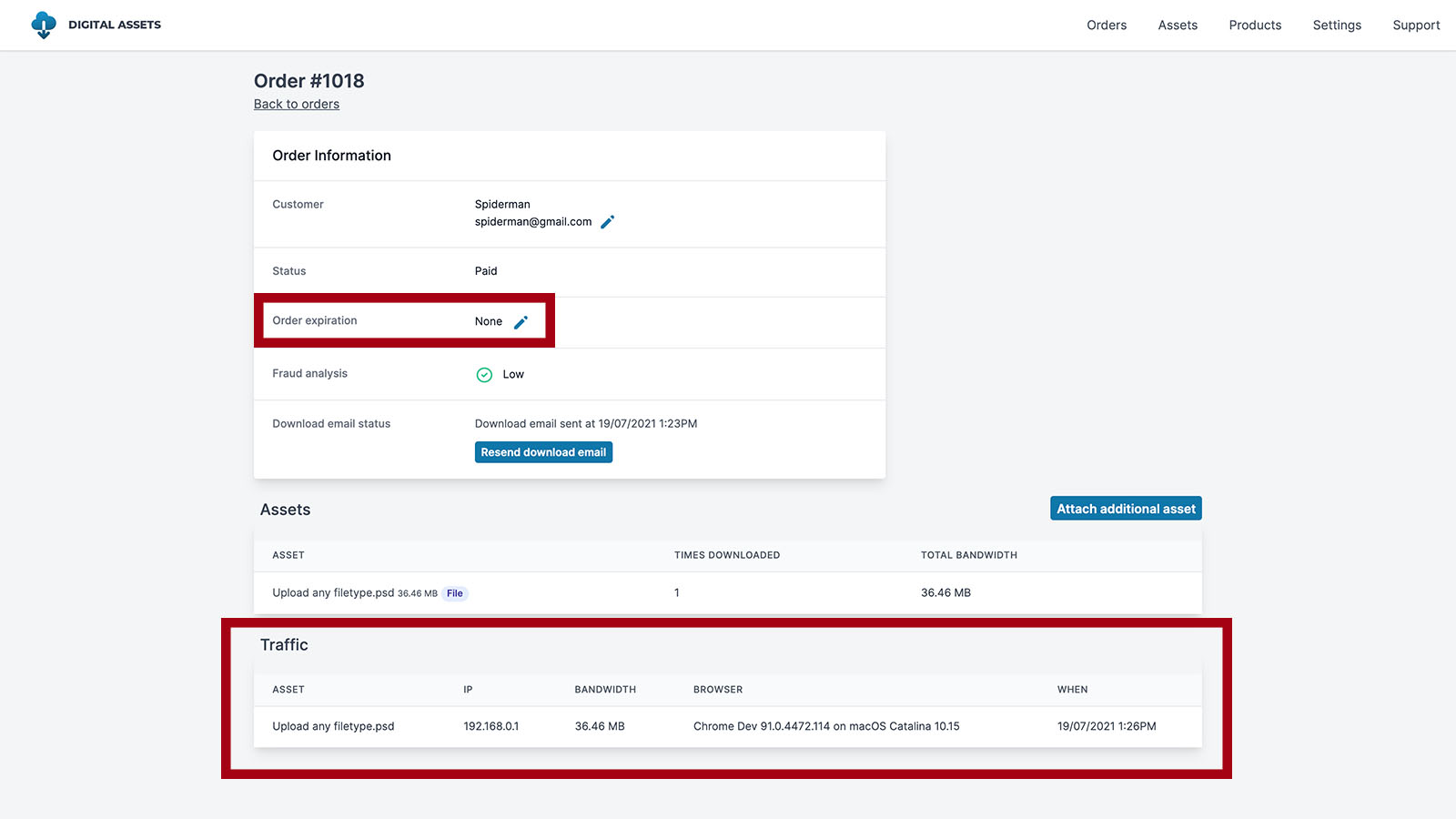The width and height of the screenshot is (1456, 819).
Task: Click the traffic row IP address 192.168.0.1
Action: click(490, 726)
